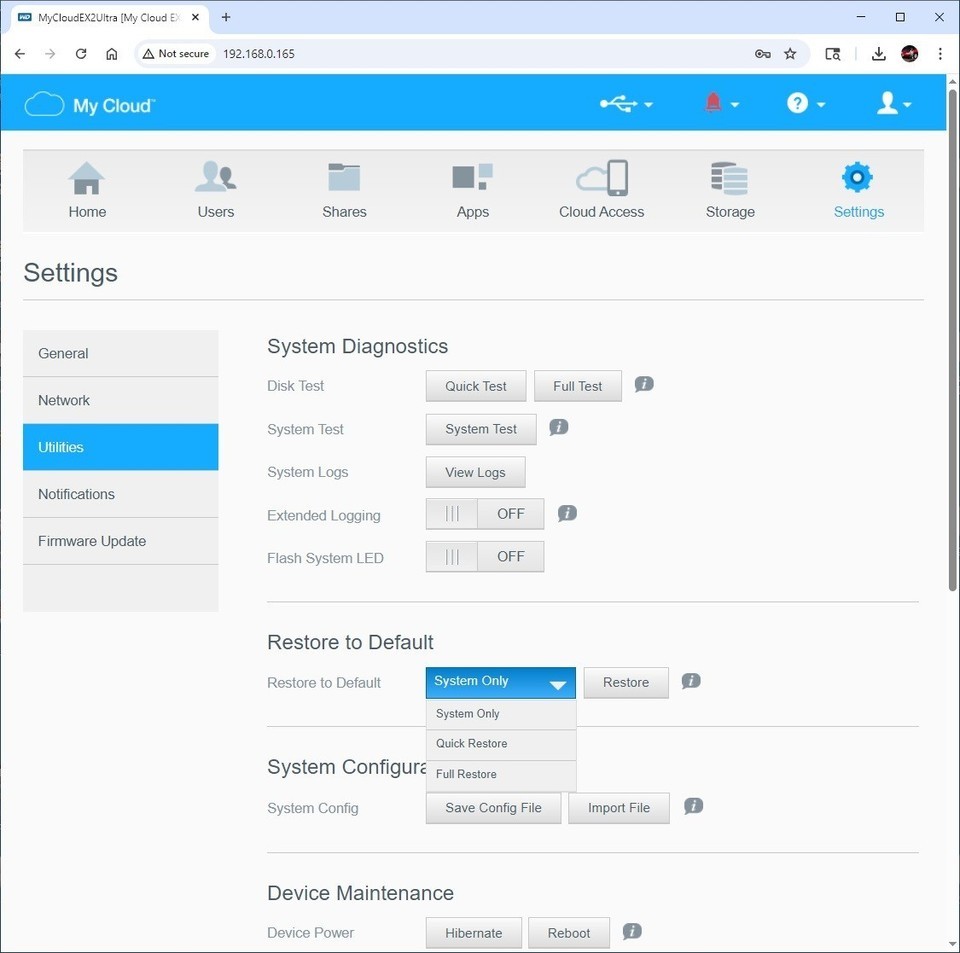This screenshot has height=953, width=960.
Task: Enable the Flash System LED switch
Action: tap(484, 557)
